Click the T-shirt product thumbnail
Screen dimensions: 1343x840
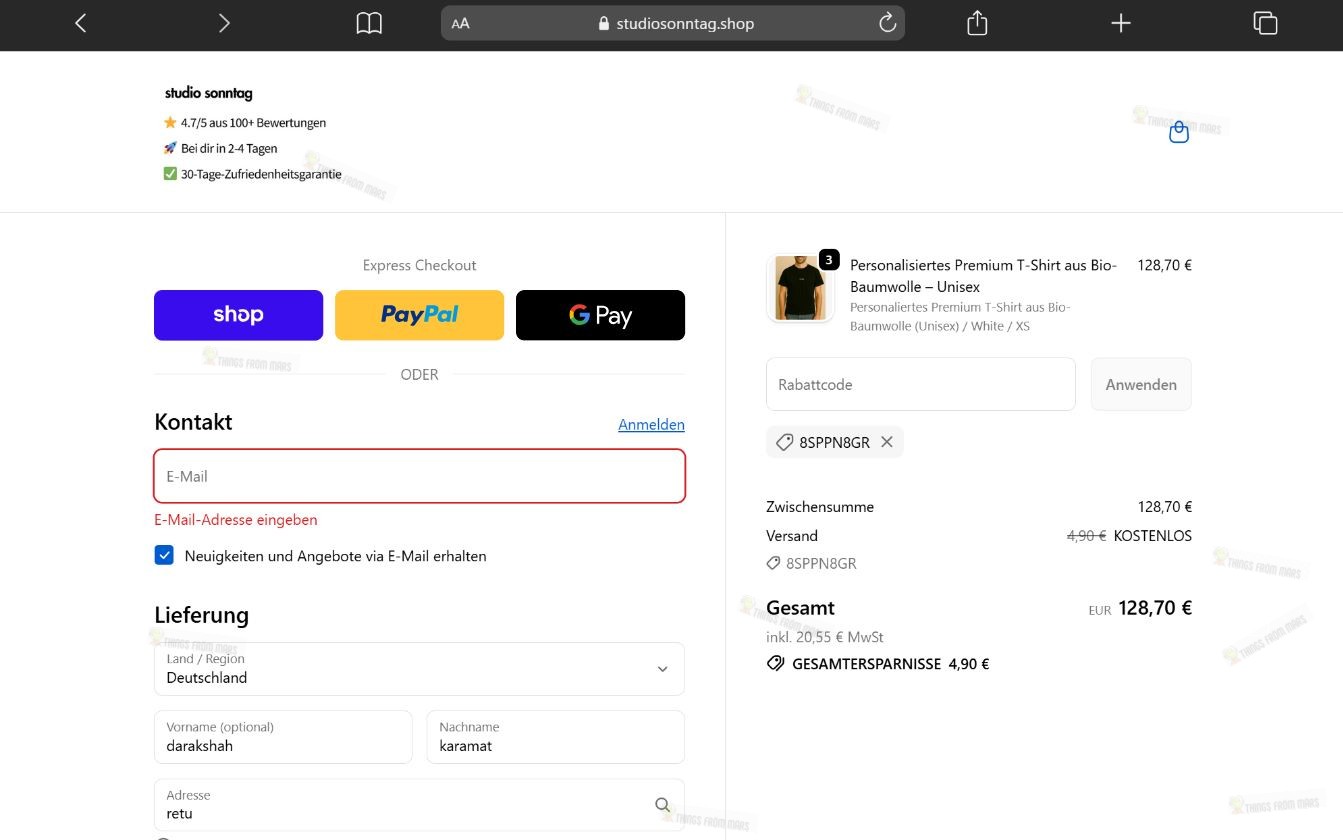800,288
